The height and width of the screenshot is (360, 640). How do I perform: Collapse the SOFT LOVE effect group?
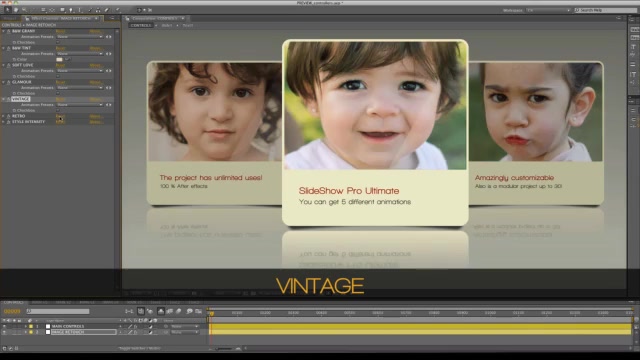coord(4,65)
